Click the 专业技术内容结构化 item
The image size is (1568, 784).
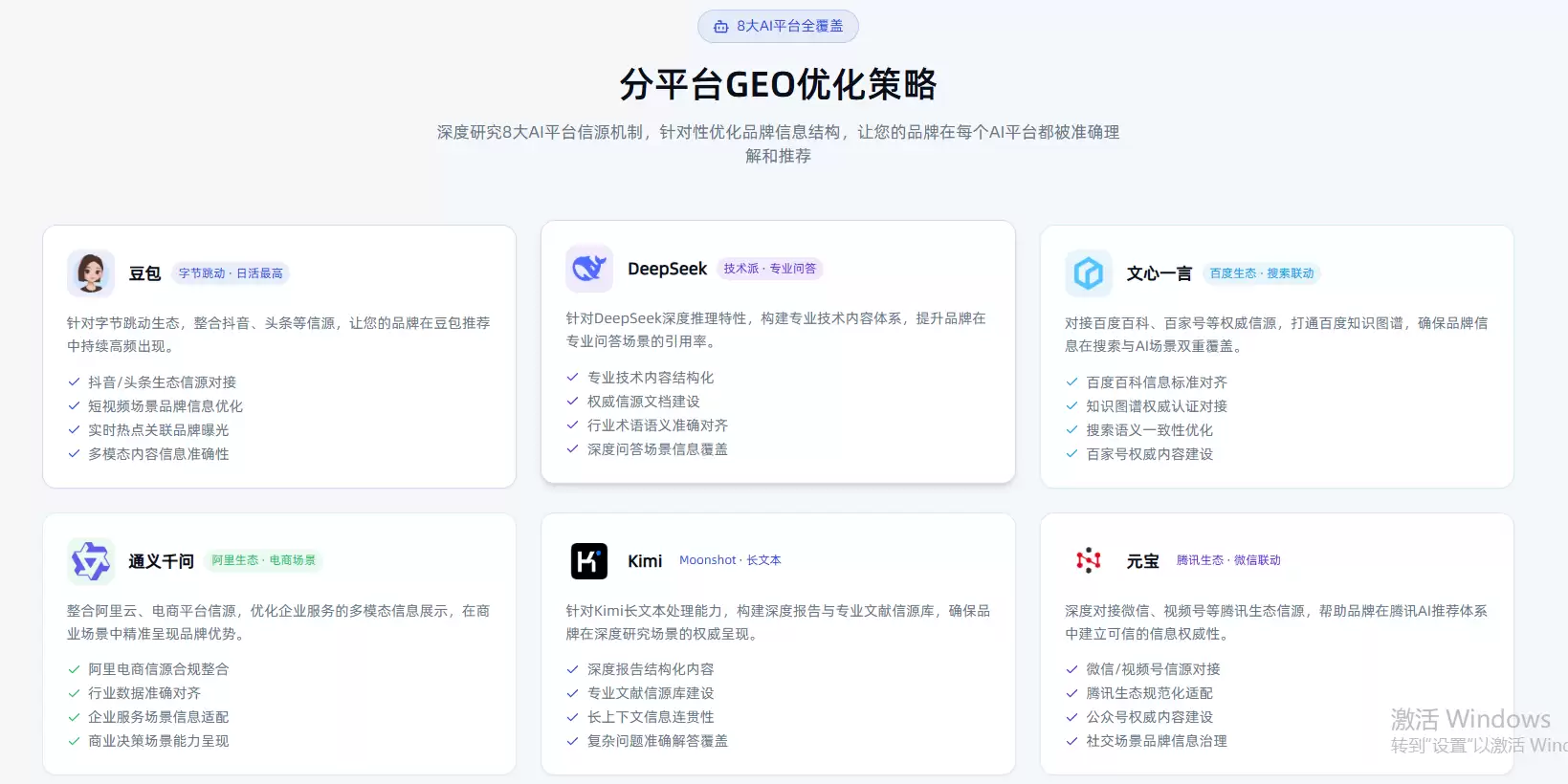click(640, 378)
